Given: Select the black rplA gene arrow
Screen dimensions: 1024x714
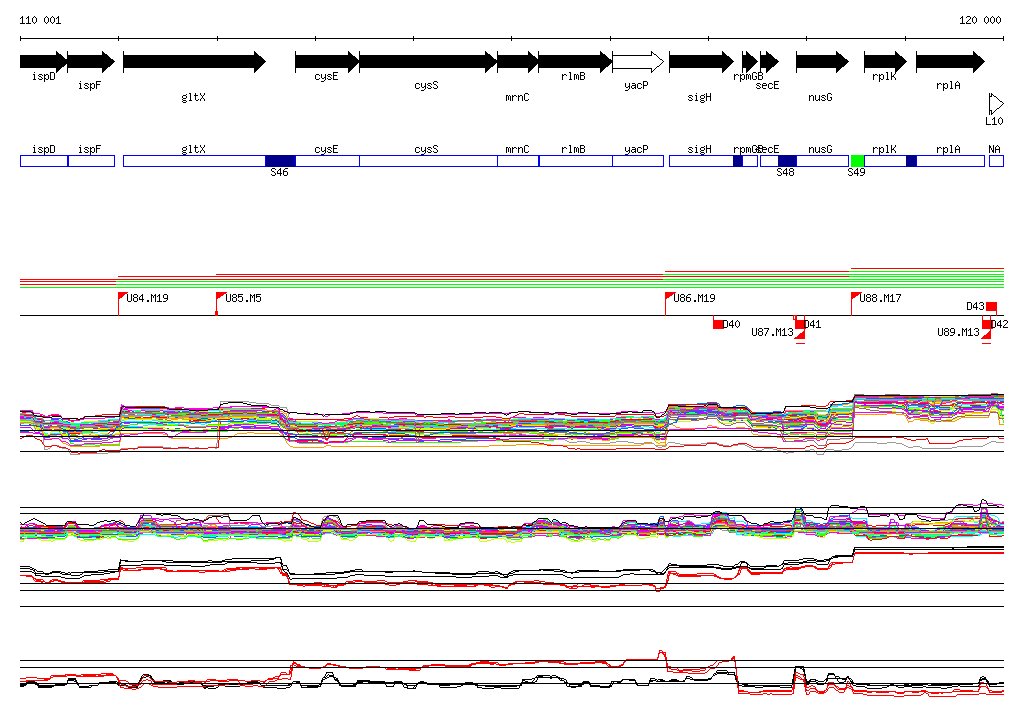Looking at the screenshot, I should [x=950, y=62].
